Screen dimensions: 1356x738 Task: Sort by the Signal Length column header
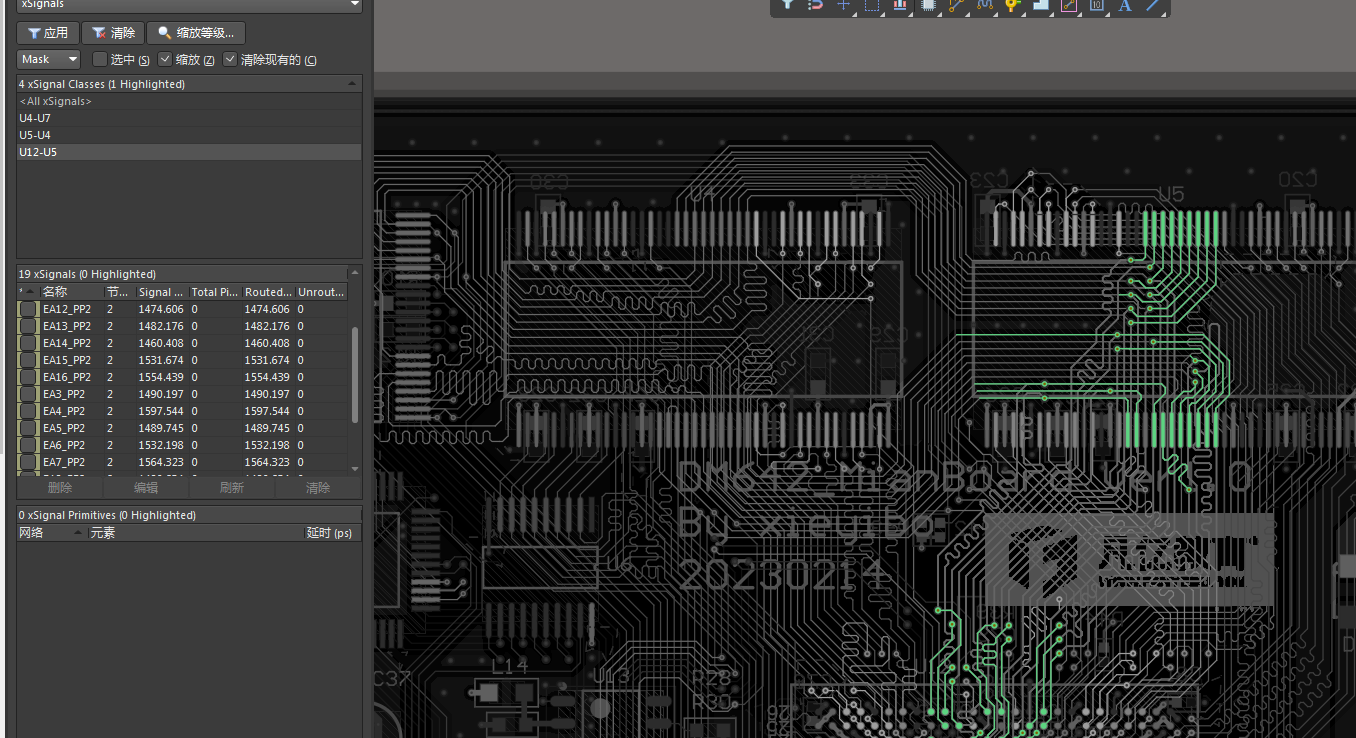(x=162, y=292)
